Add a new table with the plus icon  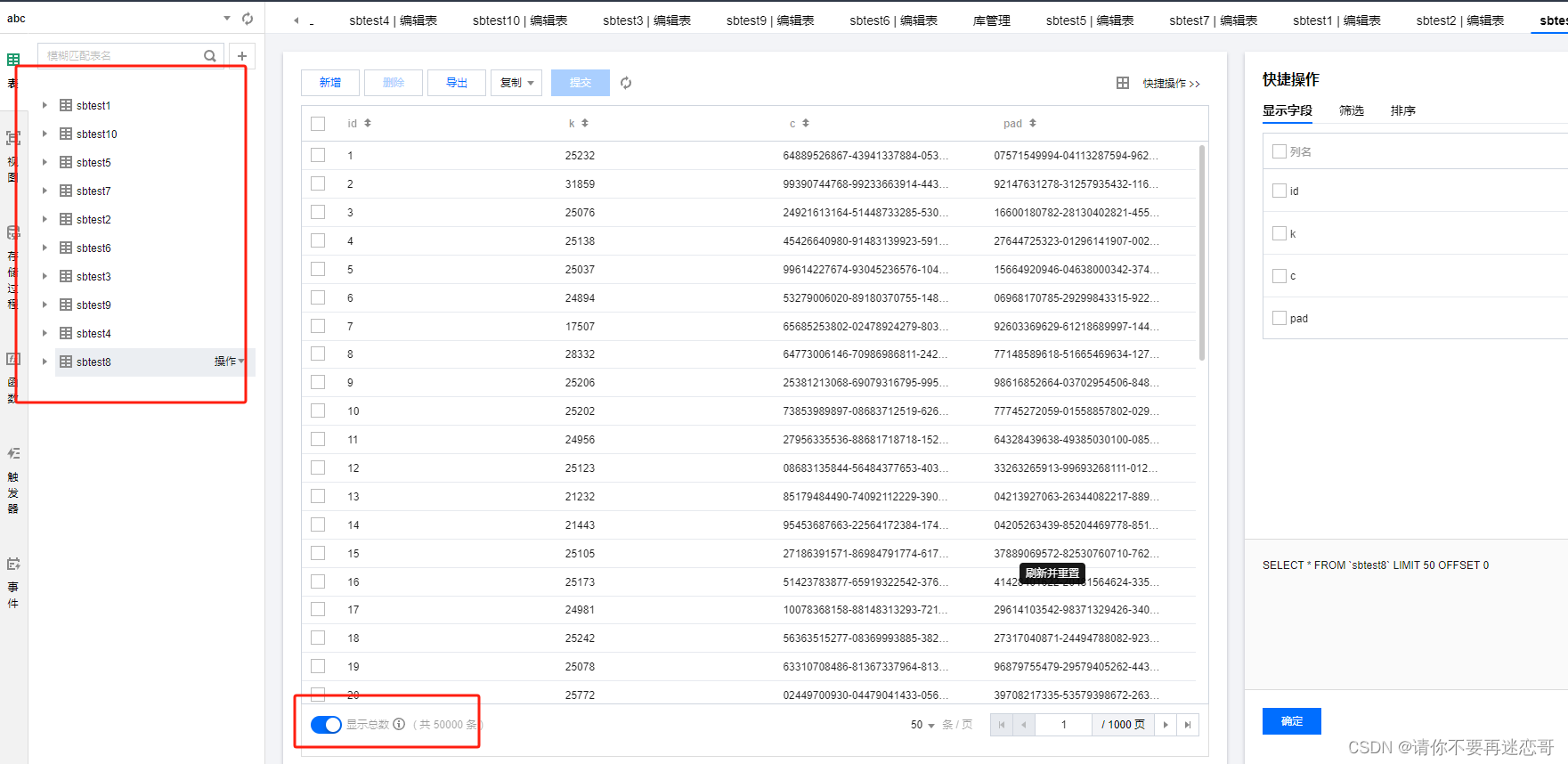242,56
